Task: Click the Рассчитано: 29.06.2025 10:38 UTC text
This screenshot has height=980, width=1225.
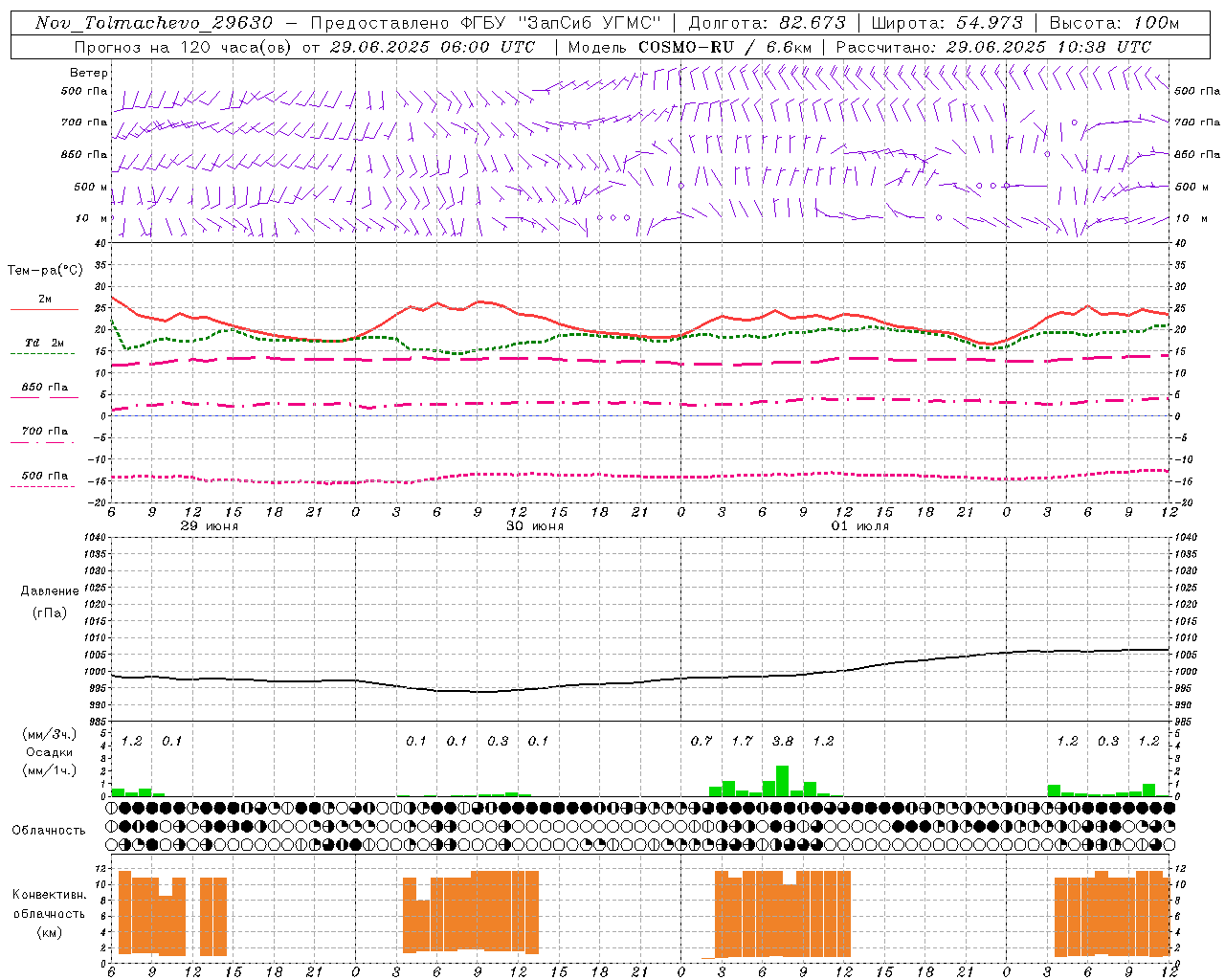Action: [993, 47]
